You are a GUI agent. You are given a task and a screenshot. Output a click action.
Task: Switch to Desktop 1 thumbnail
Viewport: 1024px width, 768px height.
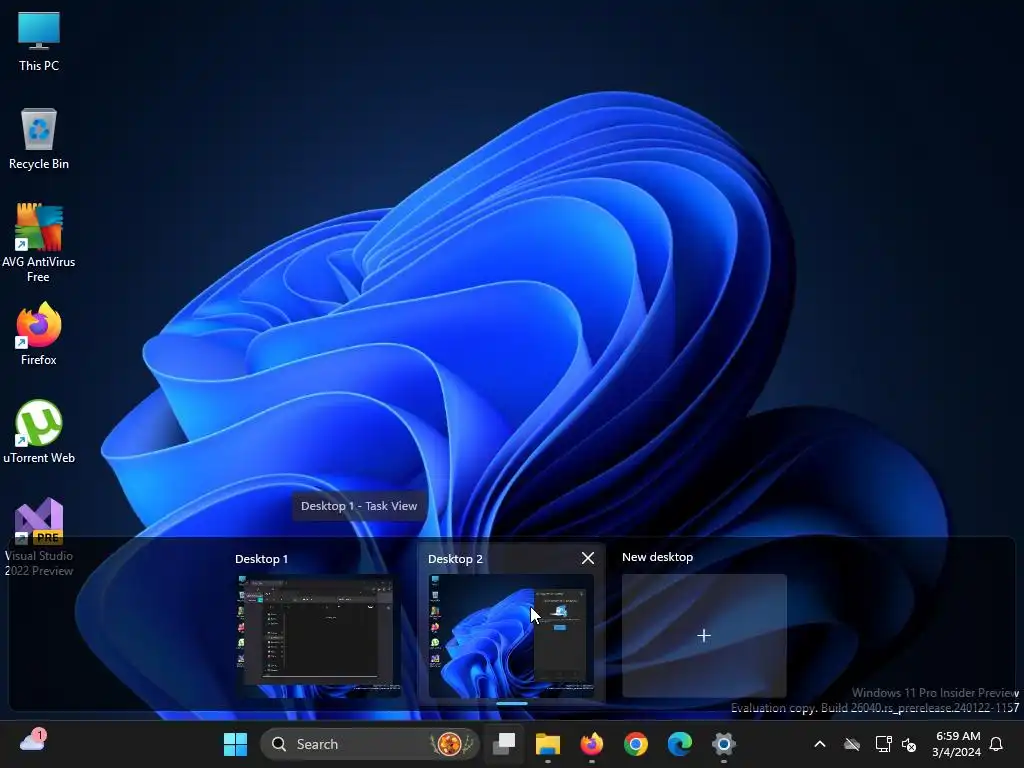pyautogui.click(x=318, y=636)
